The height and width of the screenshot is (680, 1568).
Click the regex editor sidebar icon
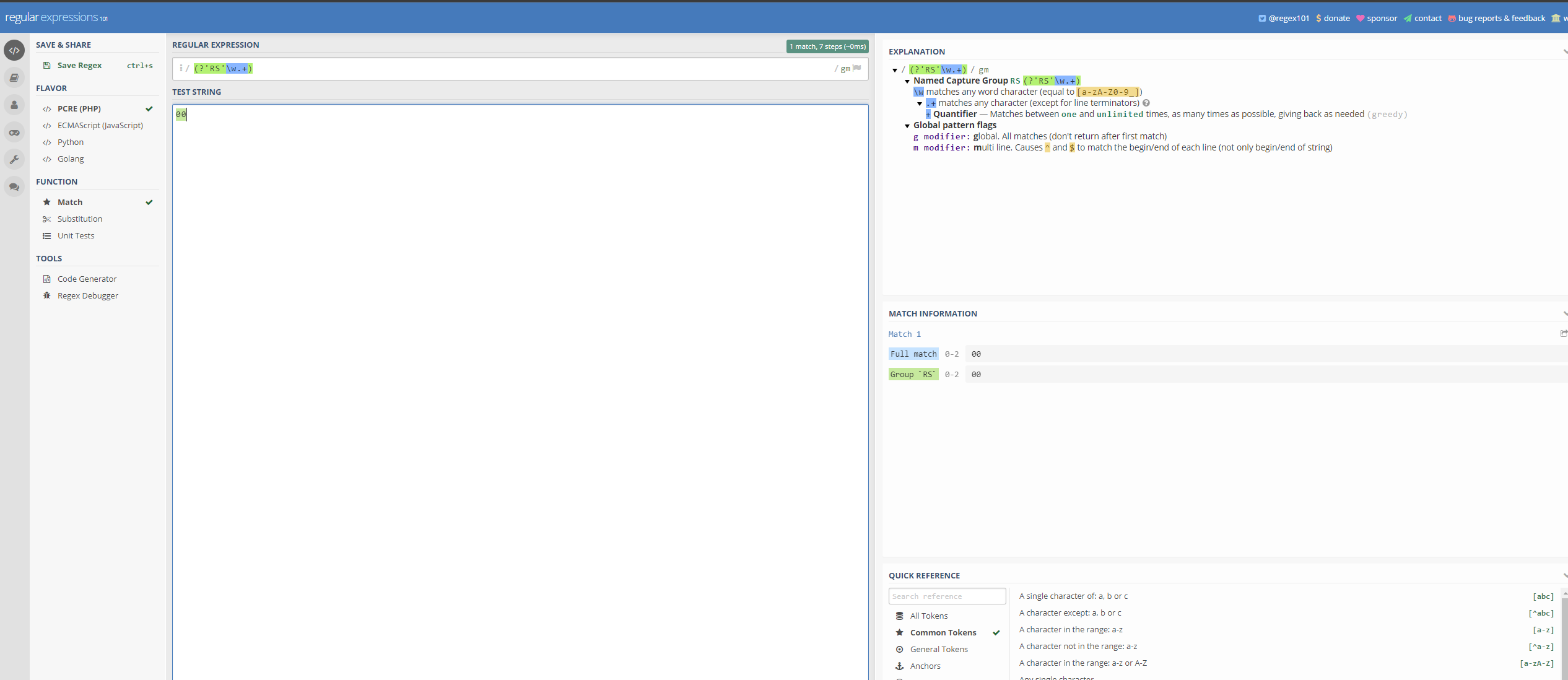coord(14,50)
